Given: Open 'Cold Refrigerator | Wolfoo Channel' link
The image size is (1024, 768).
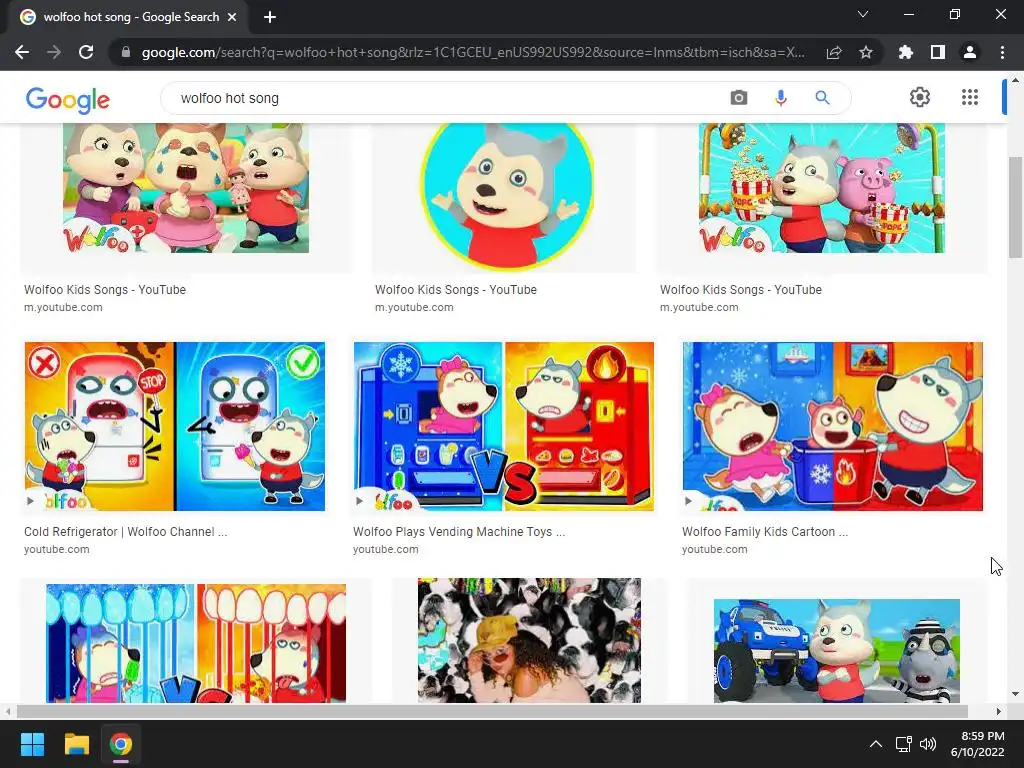Looking at the screenshot, I should pos(125,532).
